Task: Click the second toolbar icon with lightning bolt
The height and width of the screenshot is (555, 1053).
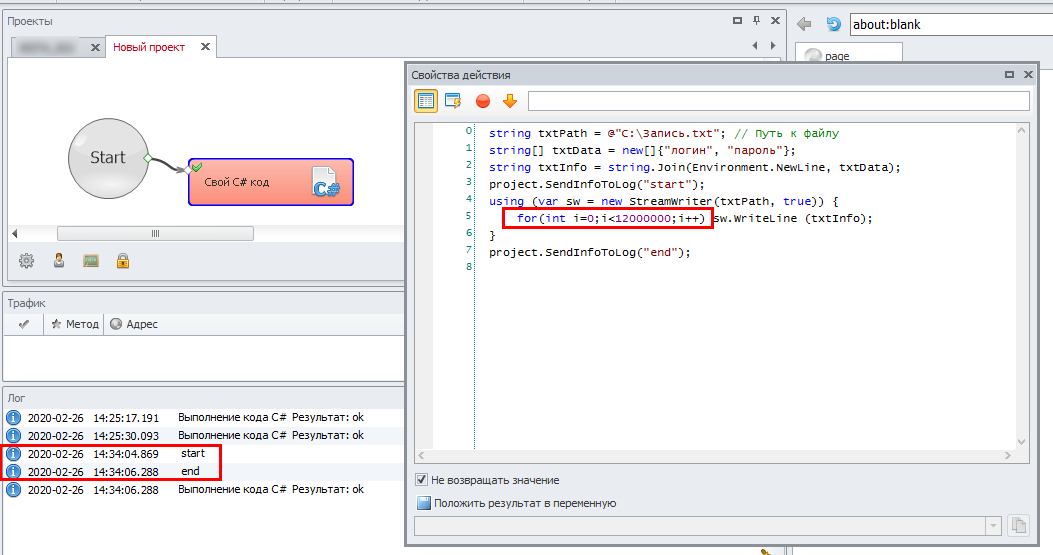Action: pyautogui.click(x=454, y=100)
